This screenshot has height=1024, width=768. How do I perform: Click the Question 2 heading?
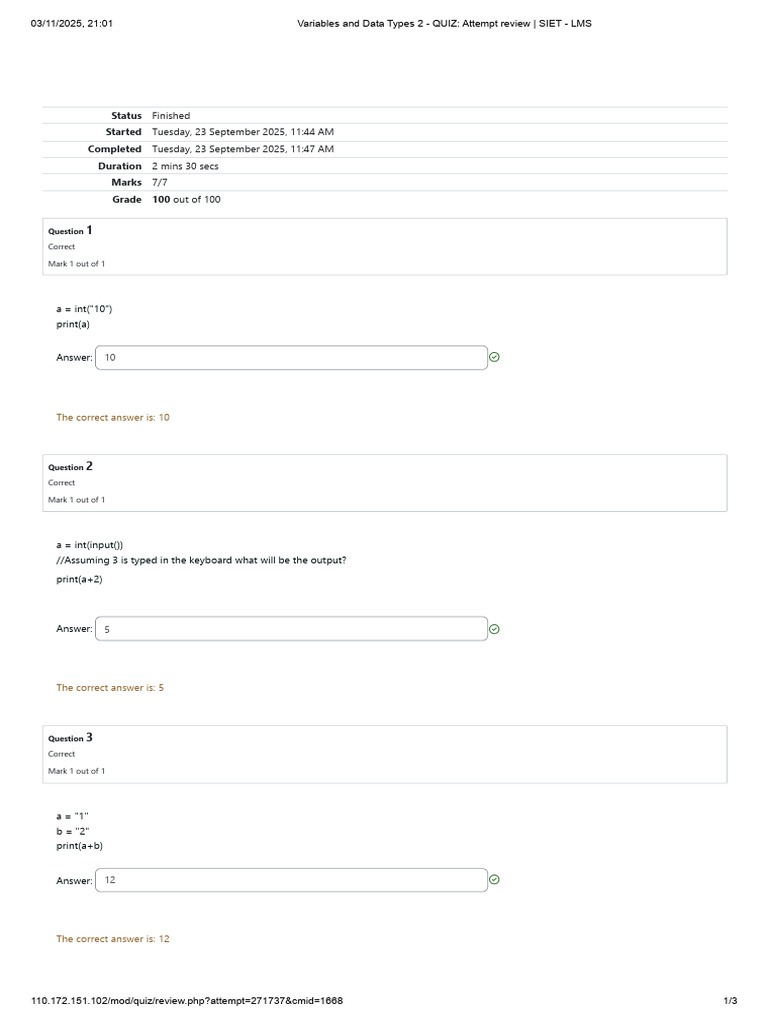pyautogui.click(x=70, y=466)
